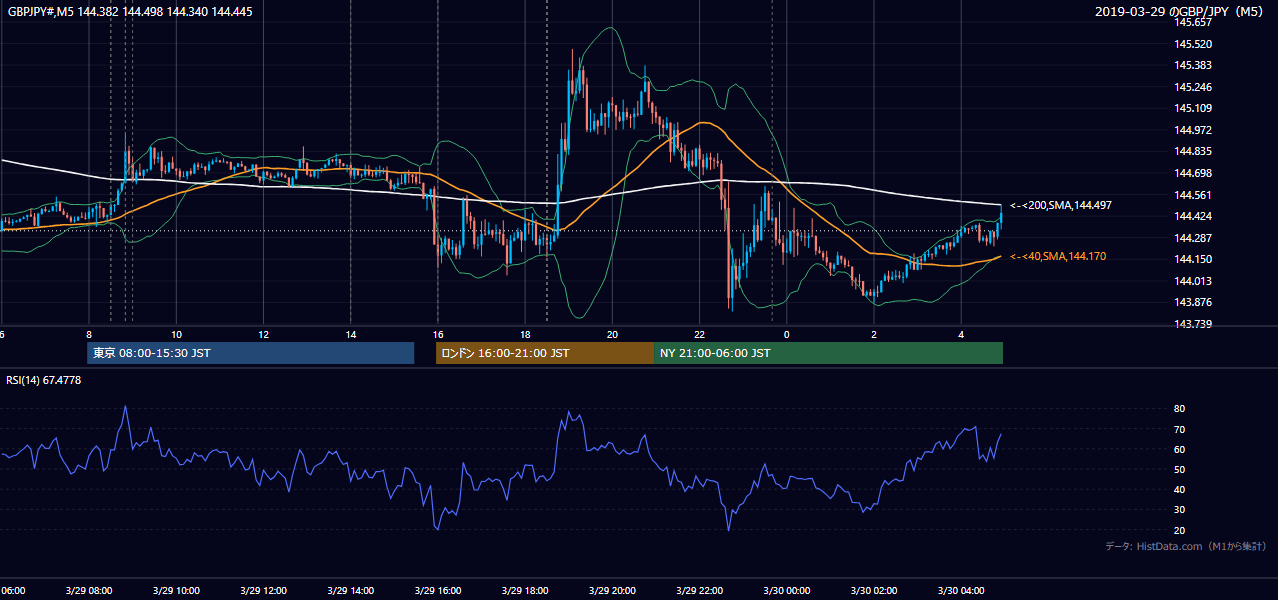Click price axis value 144.835
1278x600 pixels.
point(1192,151)
